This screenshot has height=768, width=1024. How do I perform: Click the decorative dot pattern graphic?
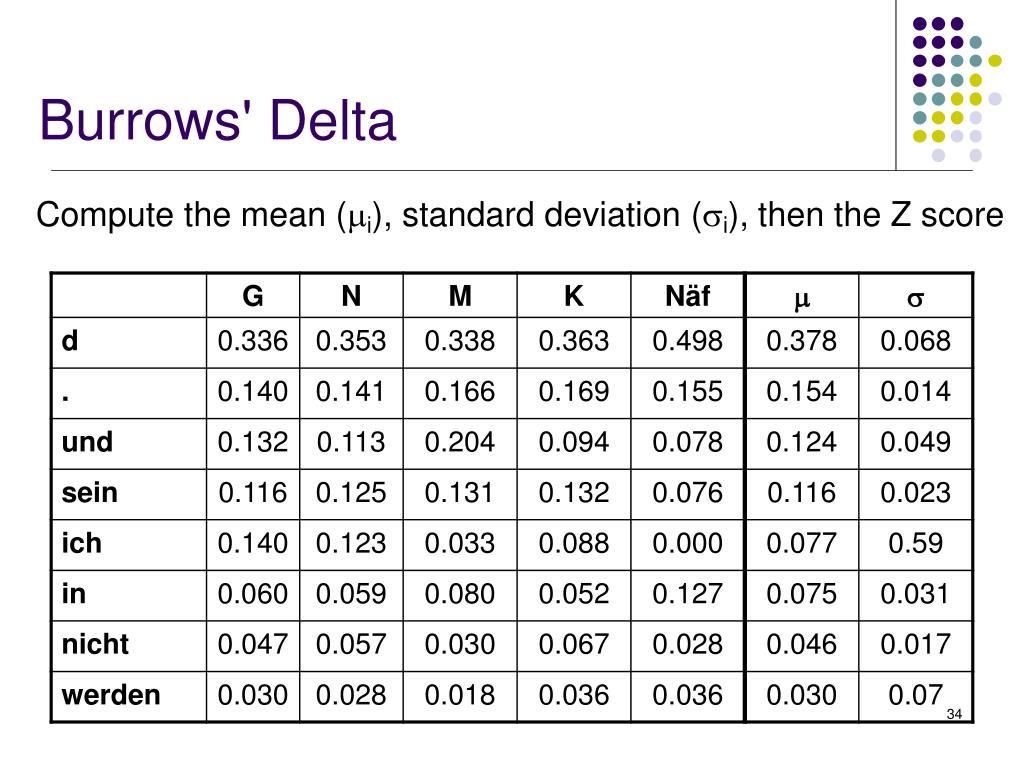coord(957,89)
